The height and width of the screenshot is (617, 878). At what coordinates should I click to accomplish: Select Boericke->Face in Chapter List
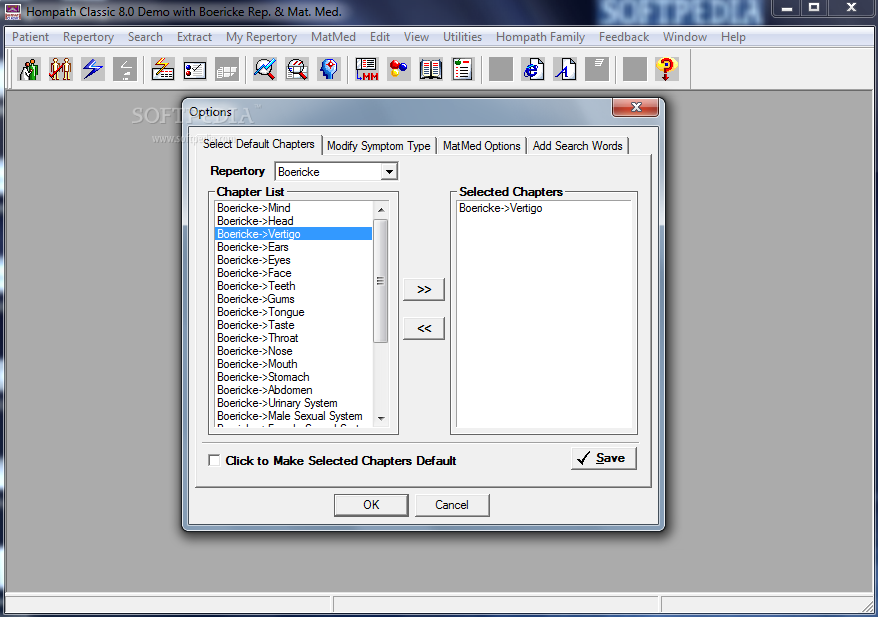click(293, 273)
